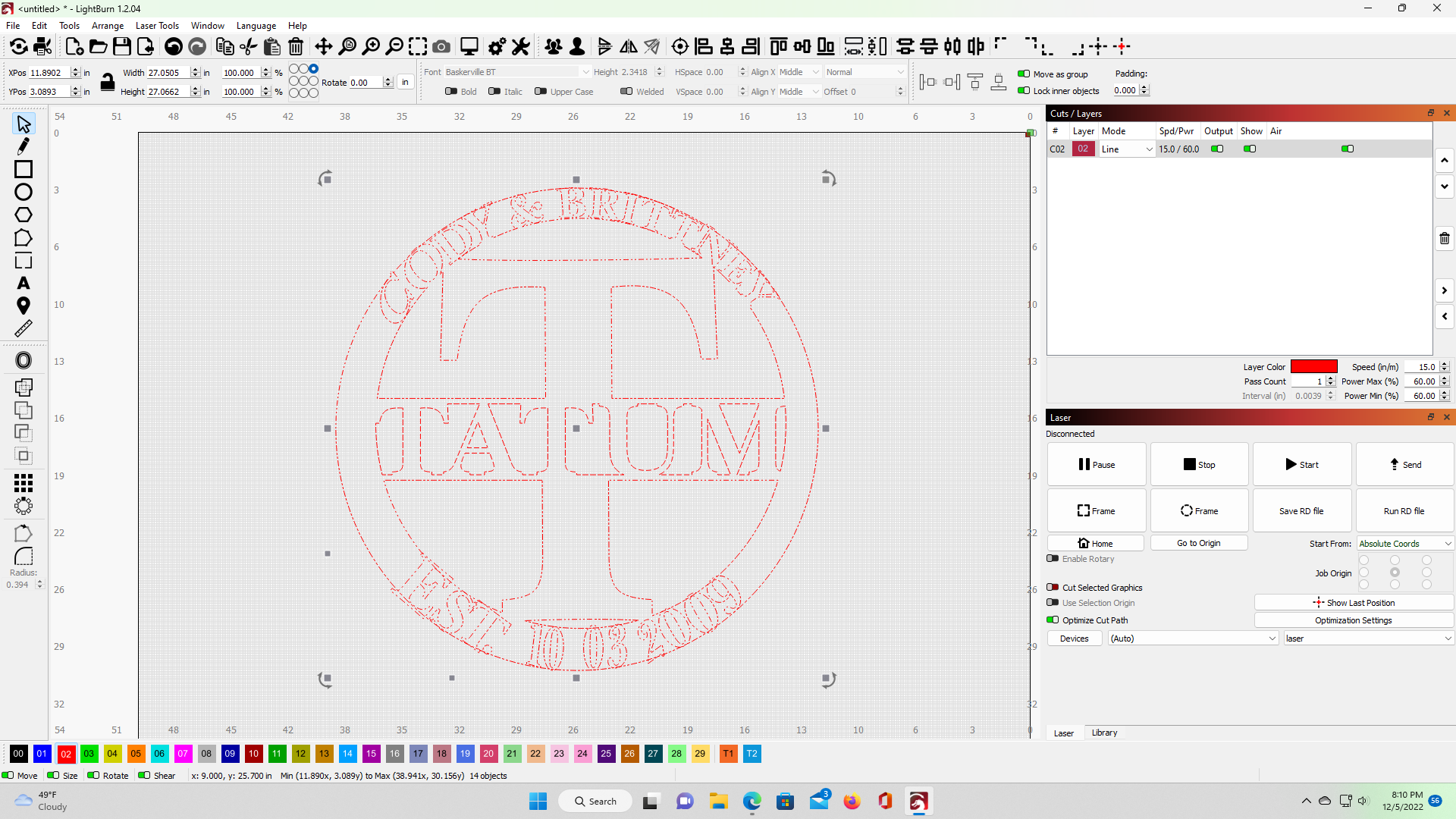Open the Tools menu

(x=68, y=25)
